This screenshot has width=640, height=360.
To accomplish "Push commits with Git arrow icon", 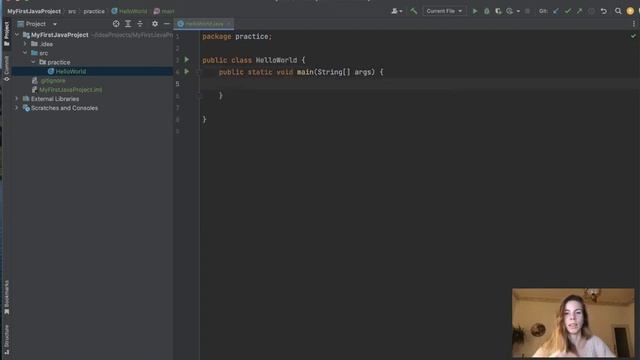I will coord(580,11).
